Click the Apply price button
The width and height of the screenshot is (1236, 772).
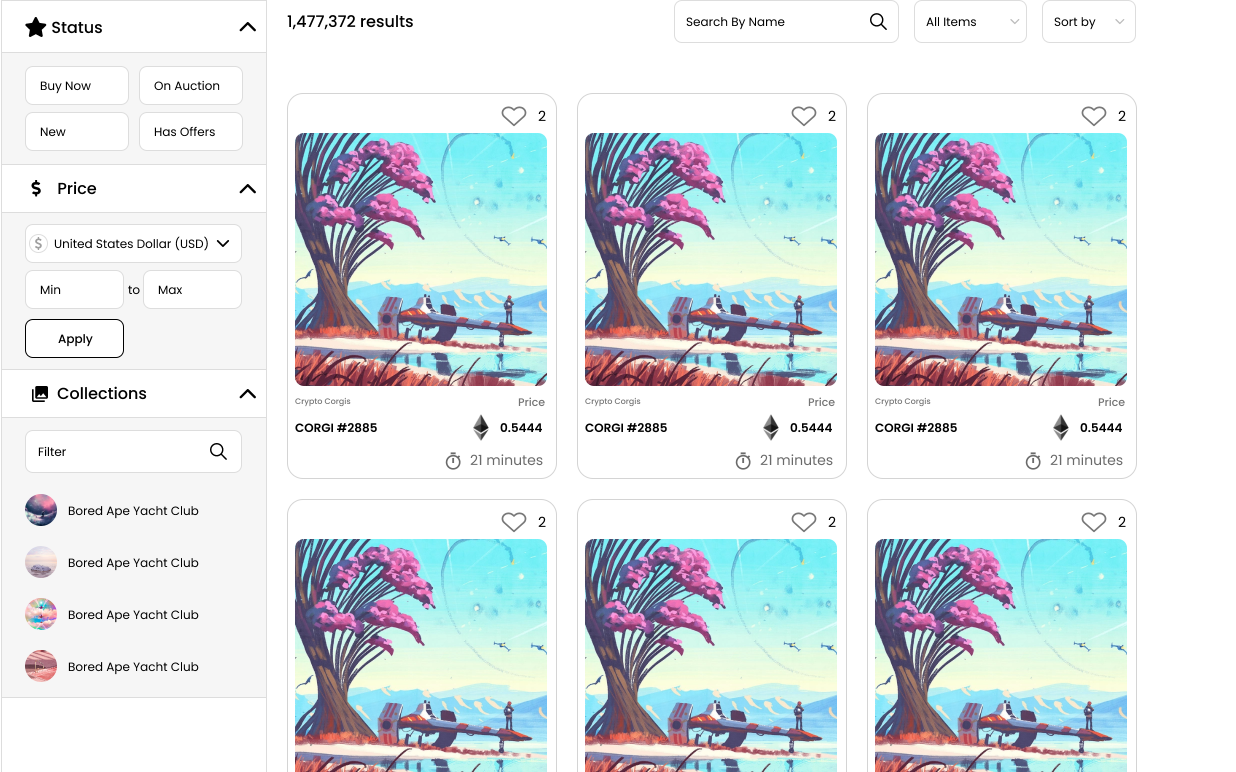74,339
